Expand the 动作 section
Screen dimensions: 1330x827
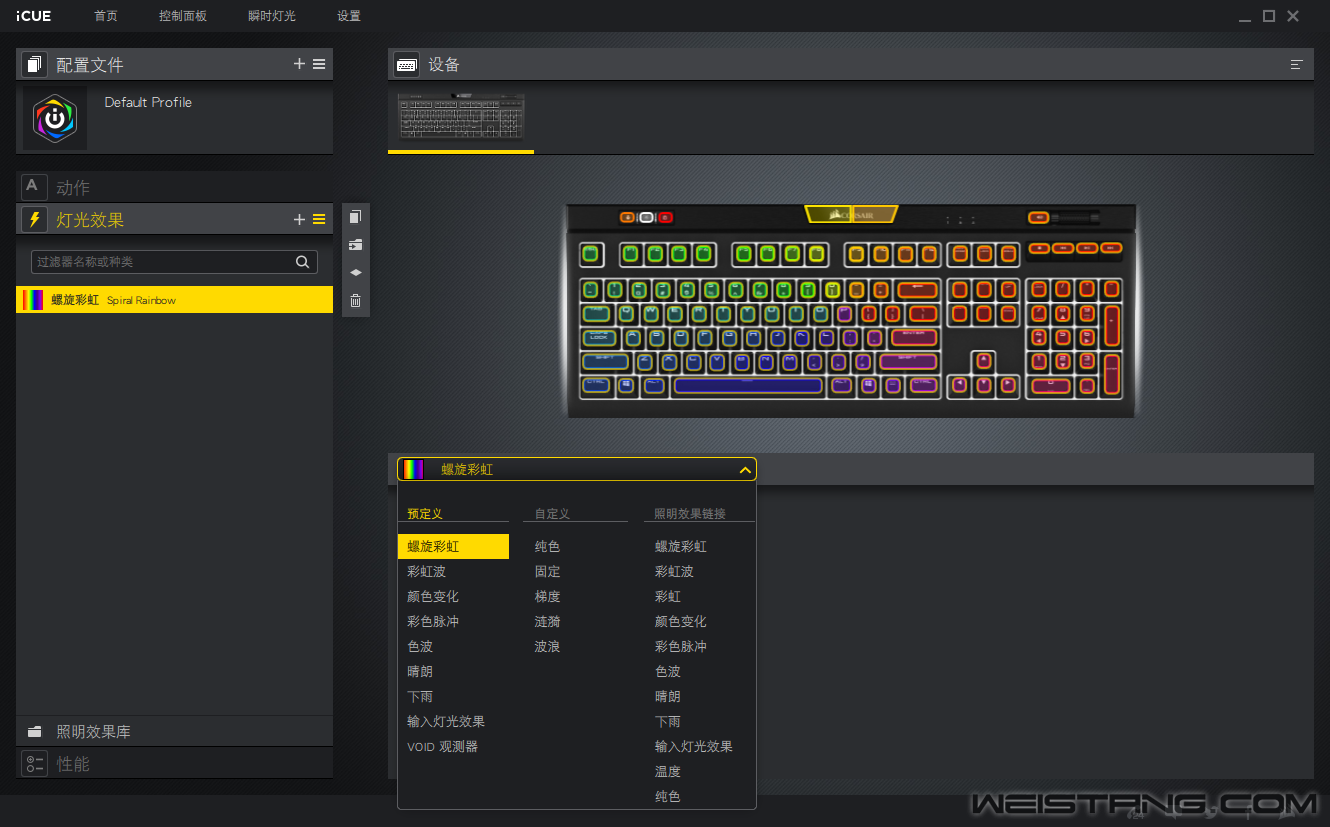click(x=73, y=188)
